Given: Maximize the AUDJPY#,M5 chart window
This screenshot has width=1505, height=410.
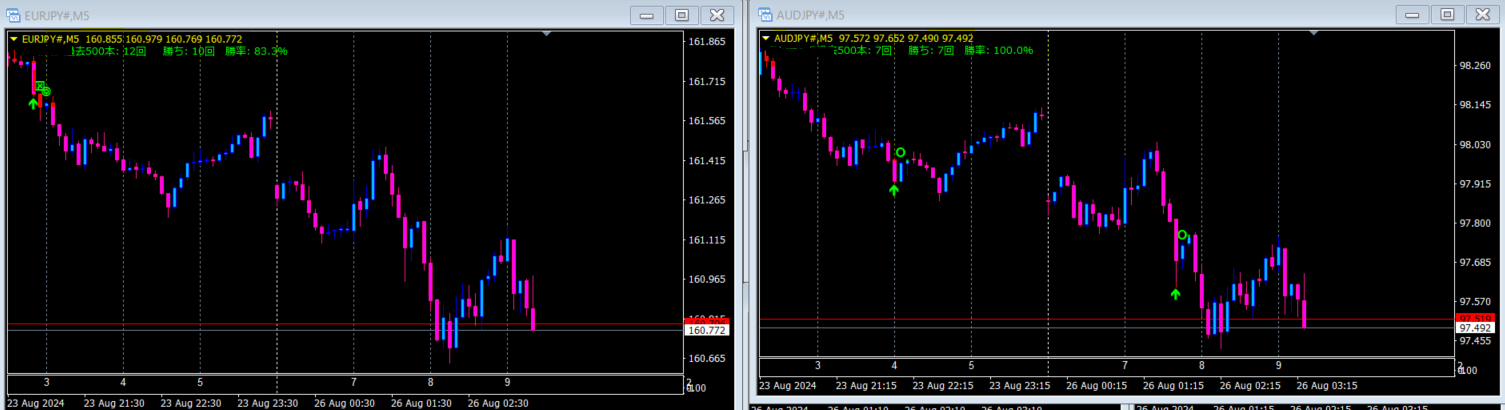Looking at the screenshot, I should point(1447,14).
